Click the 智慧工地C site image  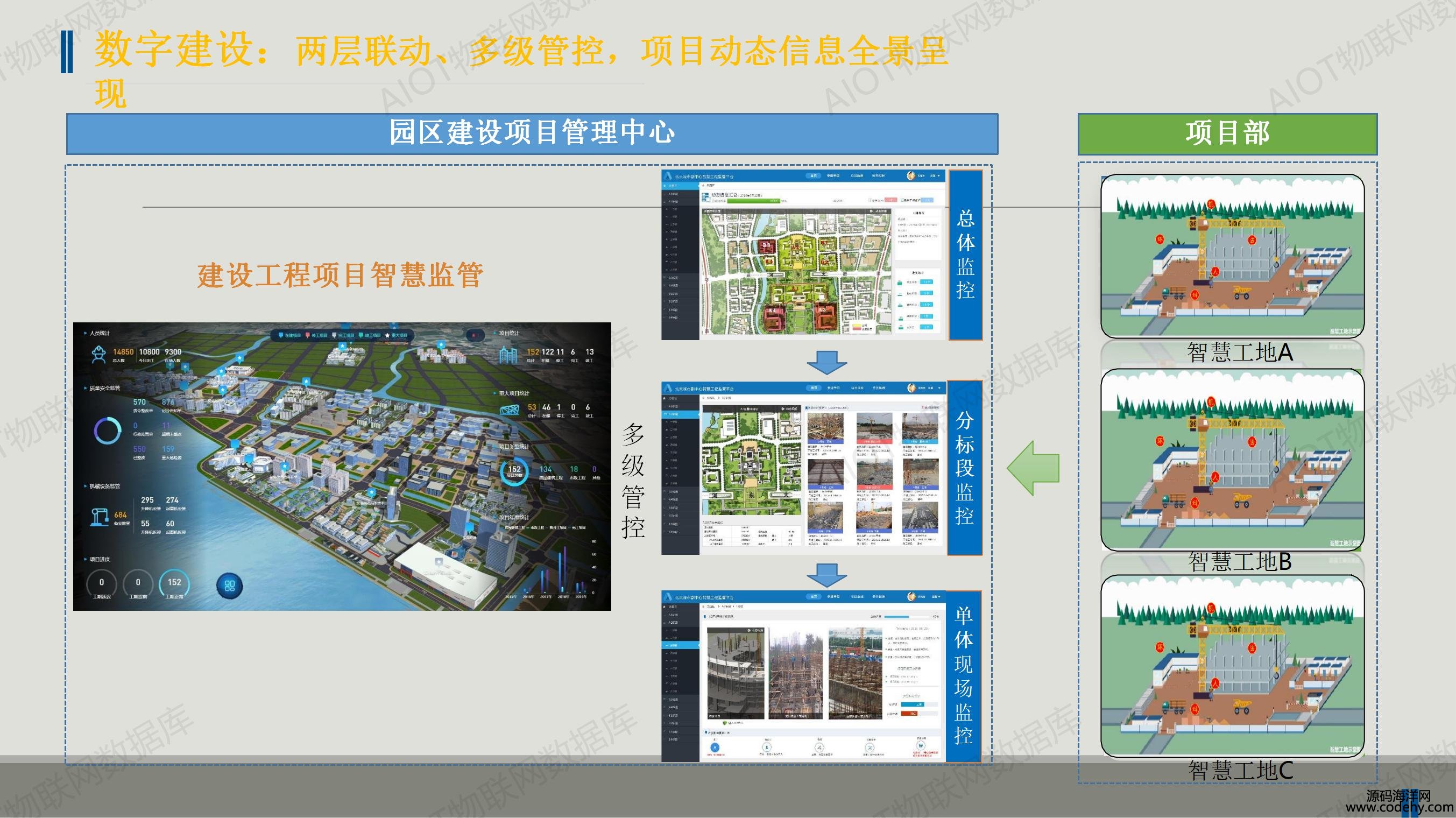pyautogui.click(x=1233, y=665)
